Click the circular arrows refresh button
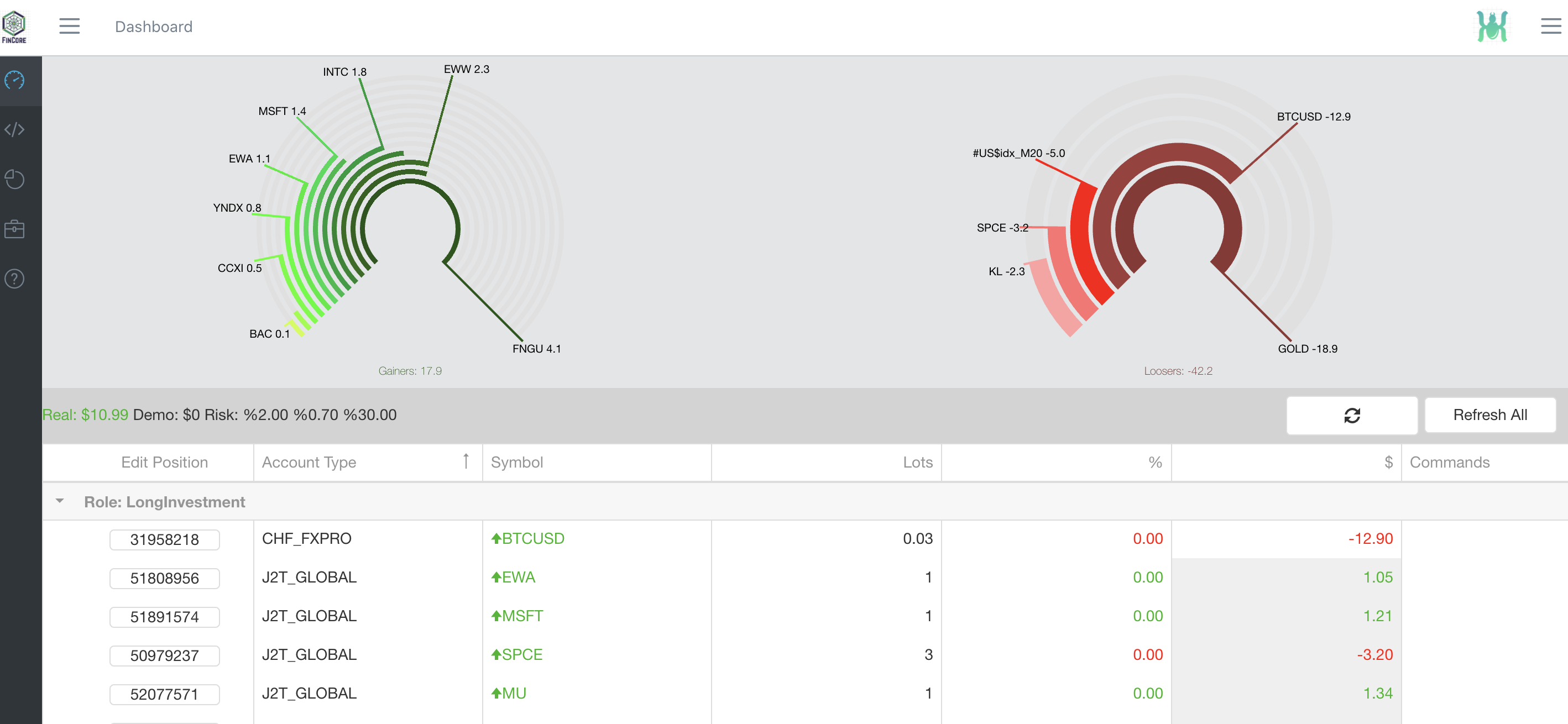Screen dimensions: 1568x724 (1351, 415)
